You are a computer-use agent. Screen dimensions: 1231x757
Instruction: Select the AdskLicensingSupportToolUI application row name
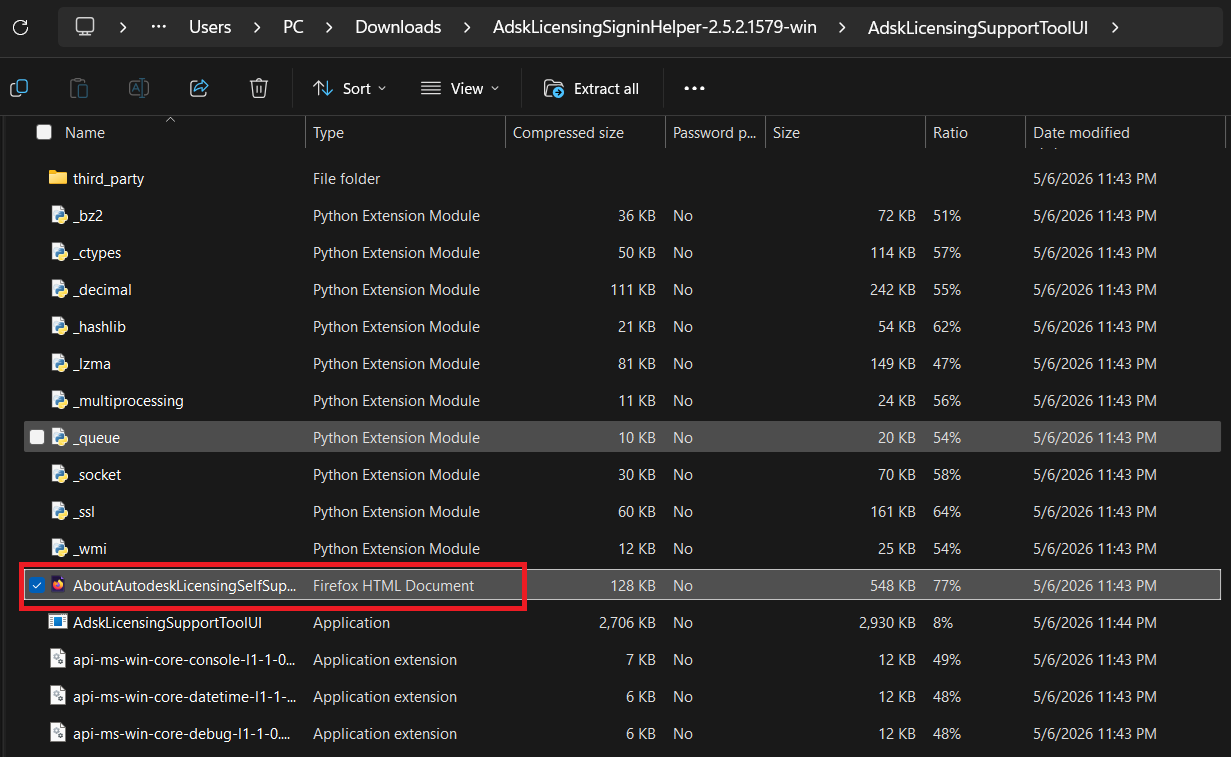168,622
